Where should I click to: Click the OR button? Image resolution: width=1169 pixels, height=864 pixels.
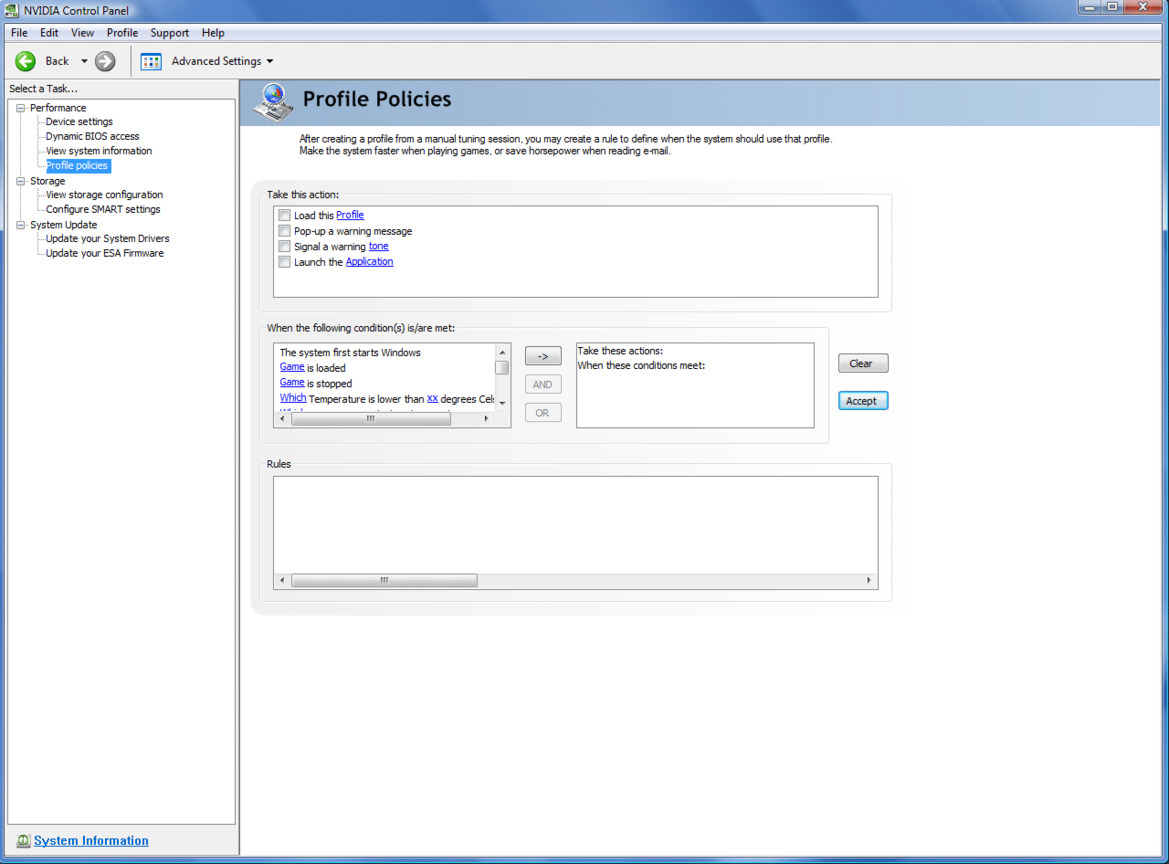[x=543, y=413]
